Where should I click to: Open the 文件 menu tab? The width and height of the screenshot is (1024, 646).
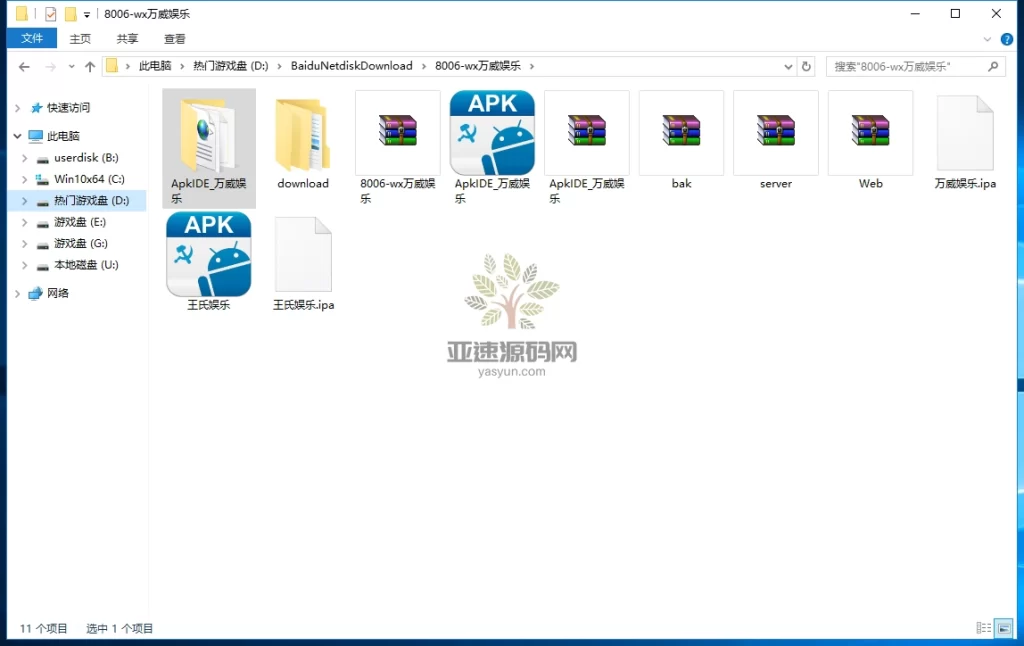tap(32, 39)
